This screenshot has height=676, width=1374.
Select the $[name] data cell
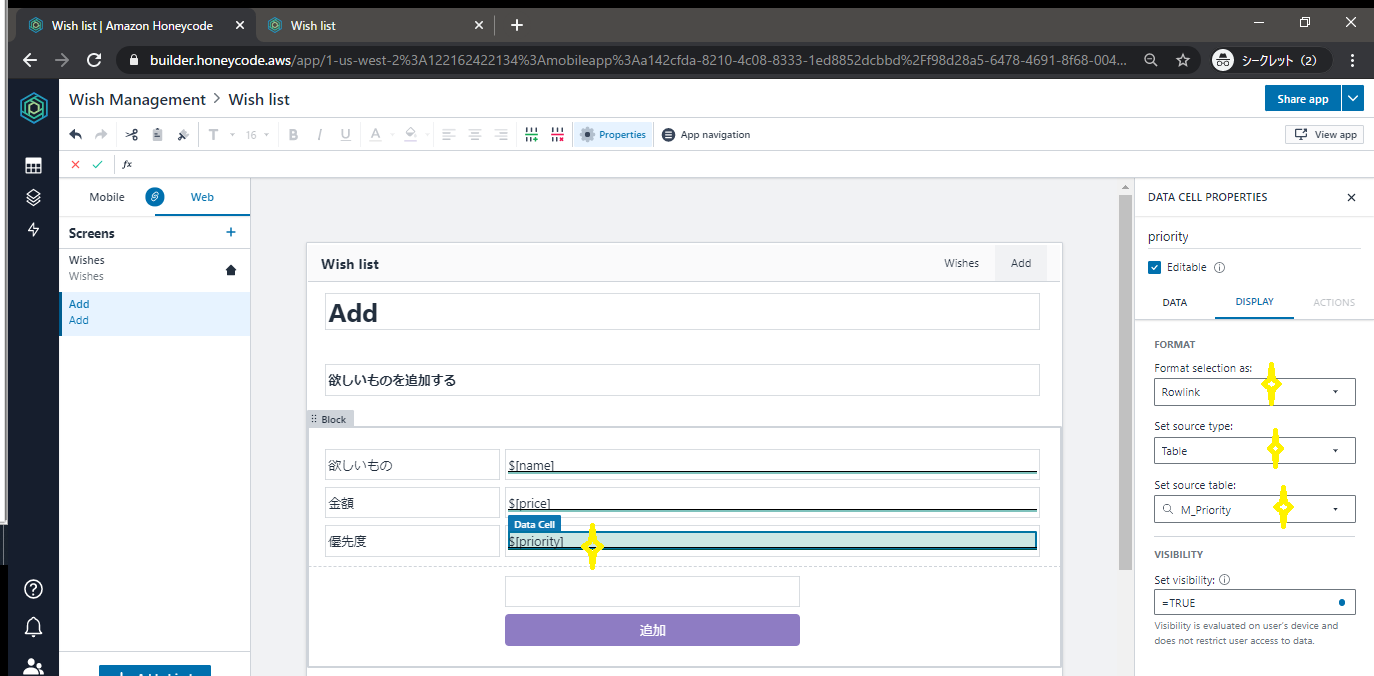[x=772, y=465]
